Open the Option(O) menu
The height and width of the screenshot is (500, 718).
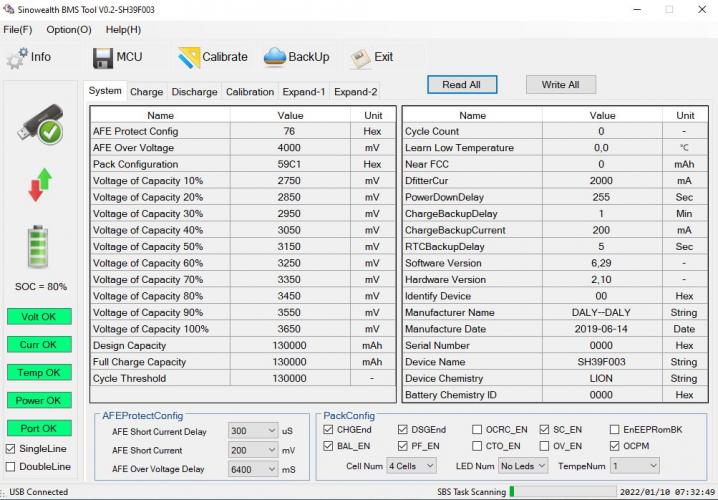68,30
